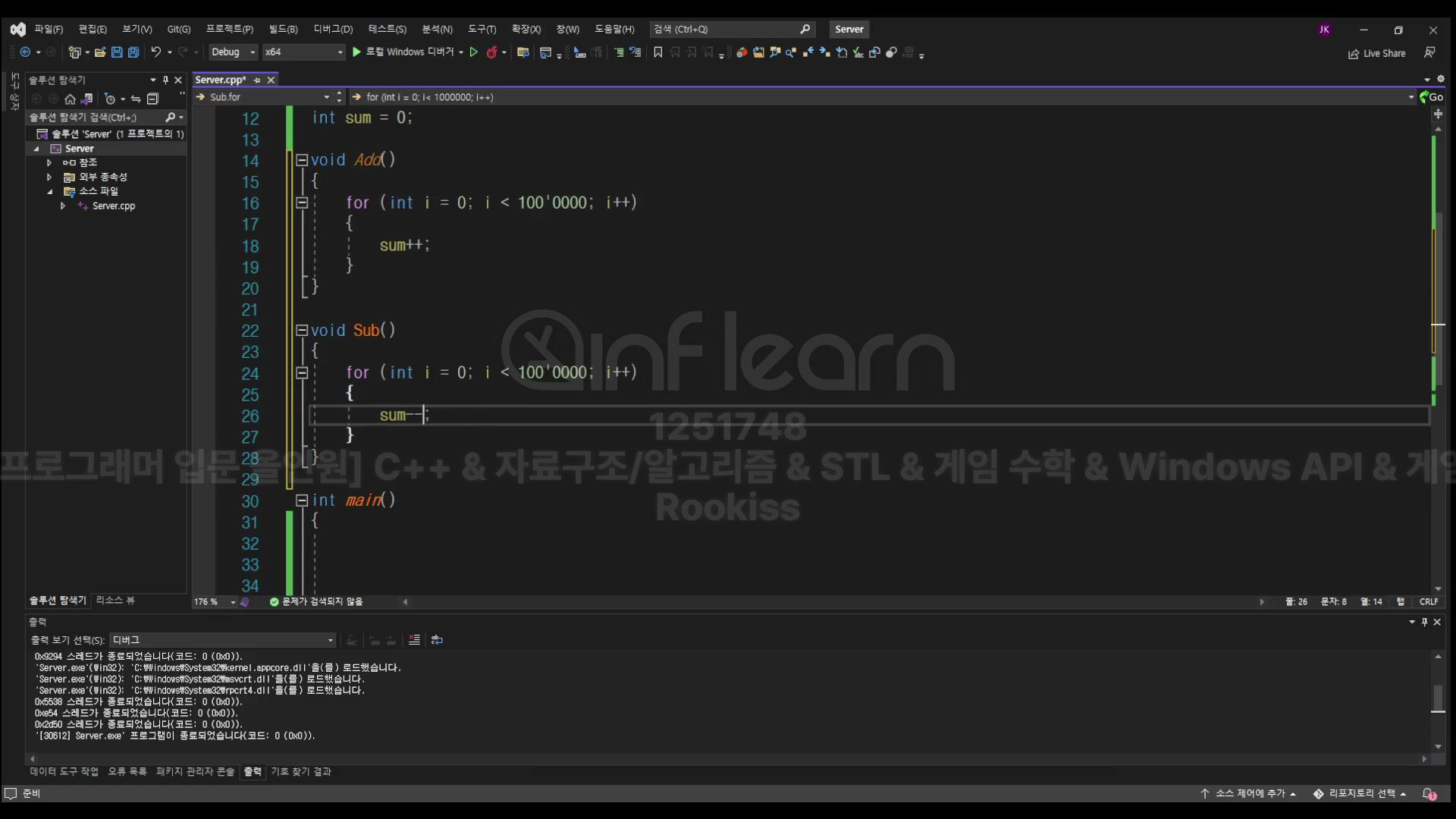1456x819 pixels.
Task: Open the 빌드(B) menu
Action: point(283,29)
